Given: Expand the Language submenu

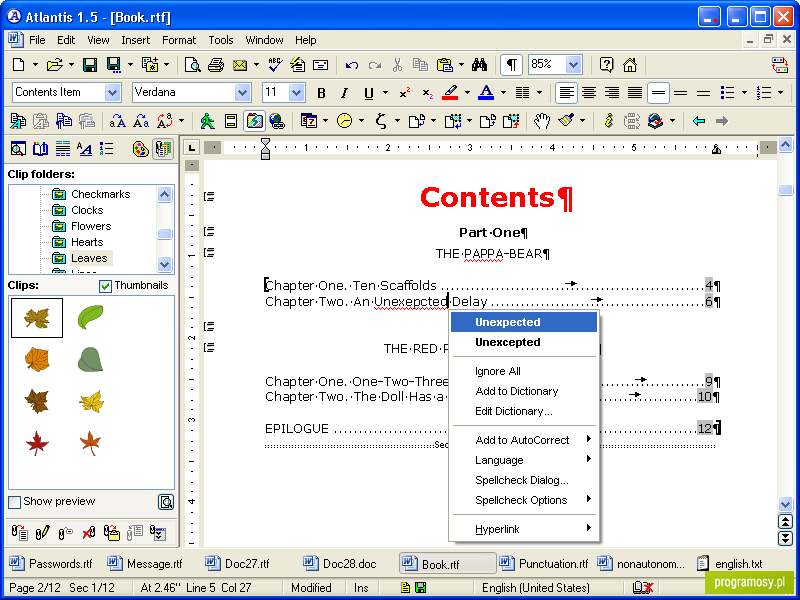Looking at the screenshot, I should point(524,460).
